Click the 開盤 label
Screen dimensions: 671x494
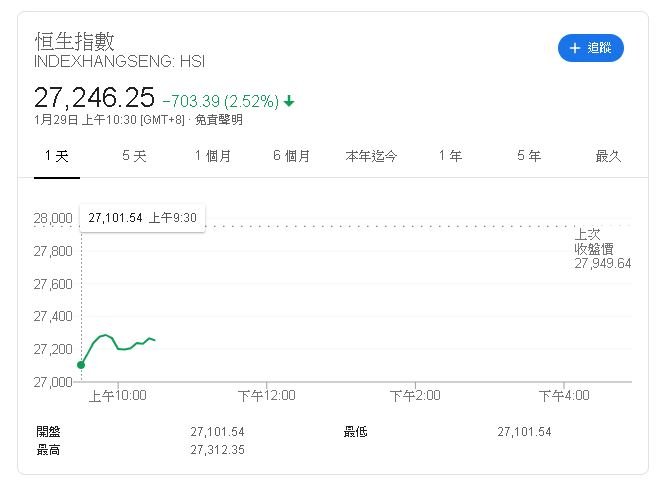[48, 432]
